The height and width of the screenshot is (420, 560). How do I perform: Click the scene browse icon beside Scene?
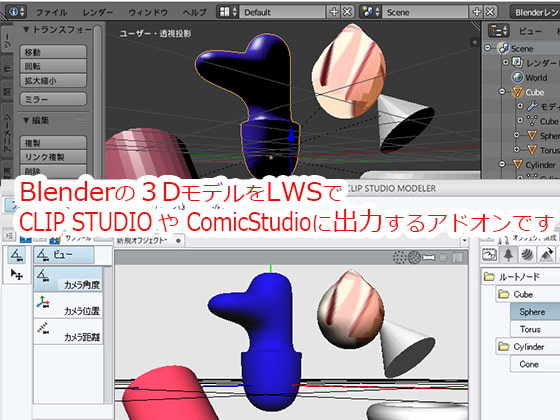370,12
